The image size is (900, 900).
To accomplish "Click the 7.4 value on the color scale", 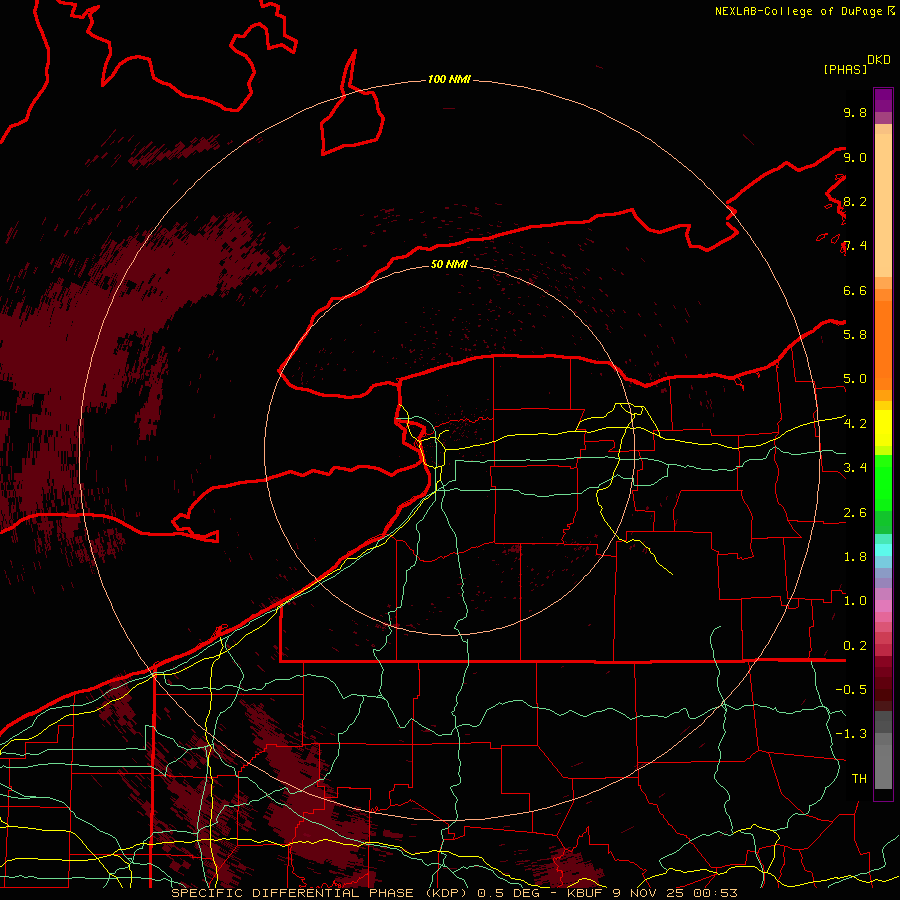I will click(x=855, y=246).
